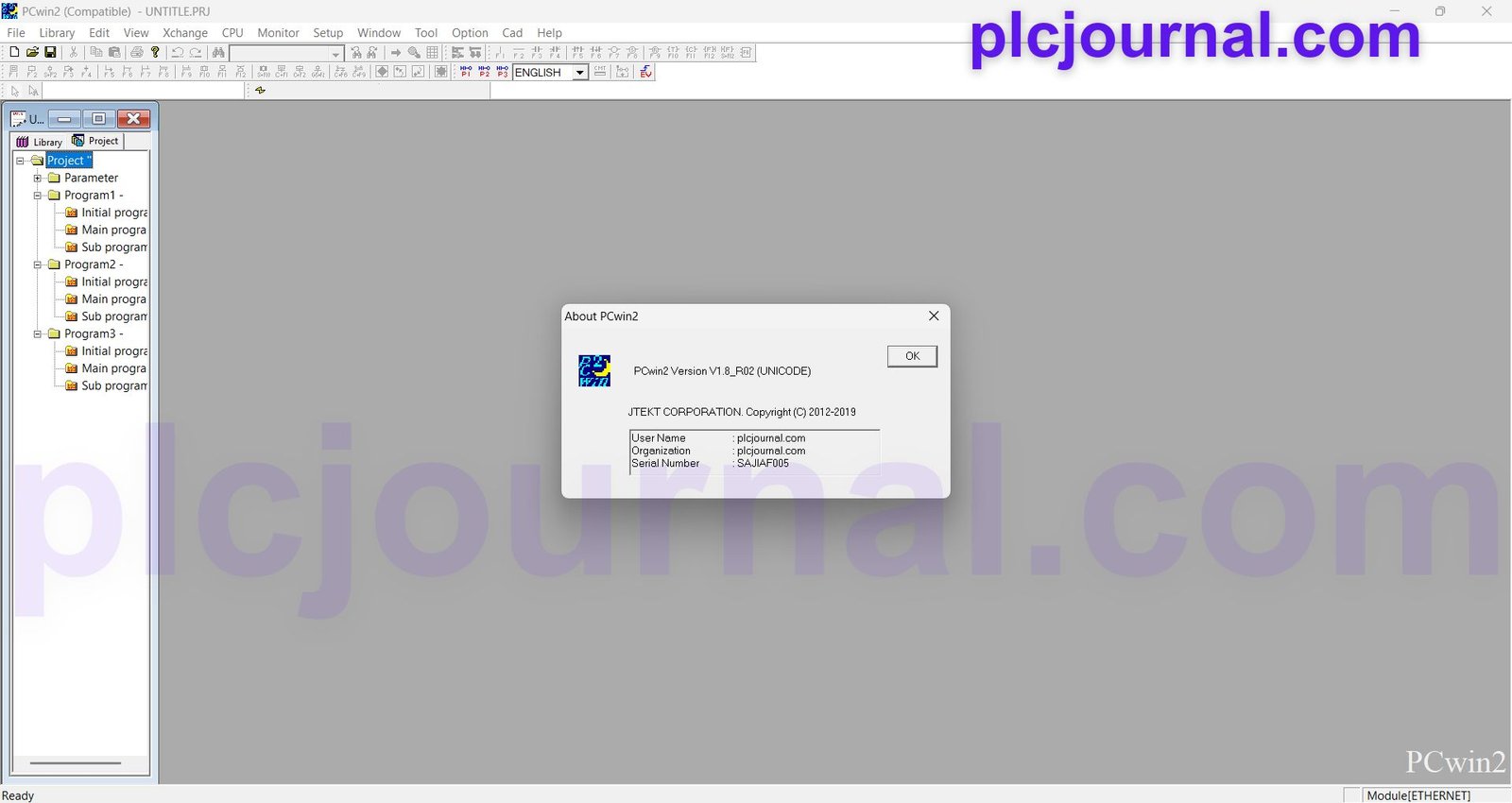Minimize the project child window
This screenshot has height=803, width=1512.
pos(64,118)
